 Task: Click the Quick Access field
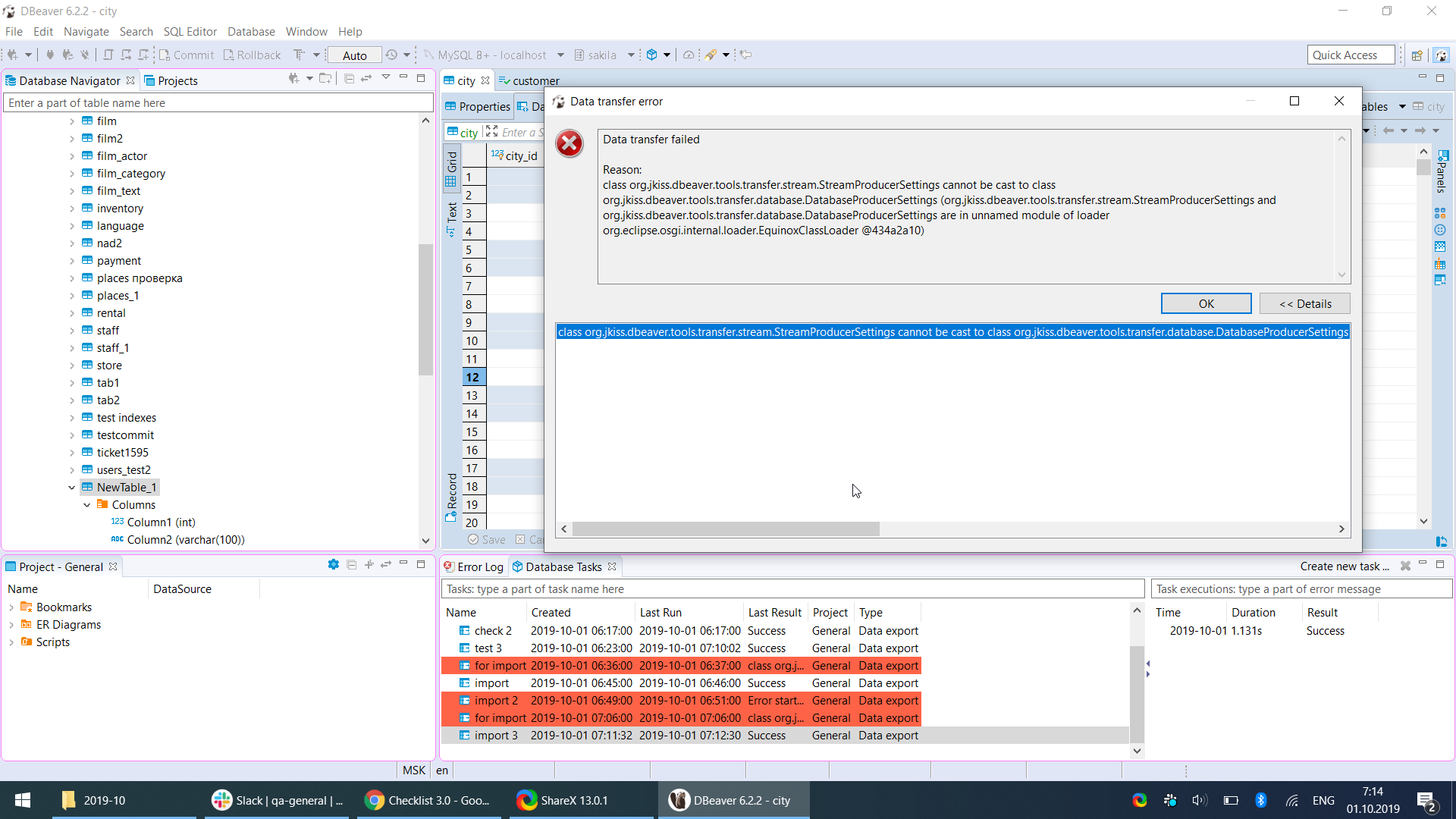1351,55
